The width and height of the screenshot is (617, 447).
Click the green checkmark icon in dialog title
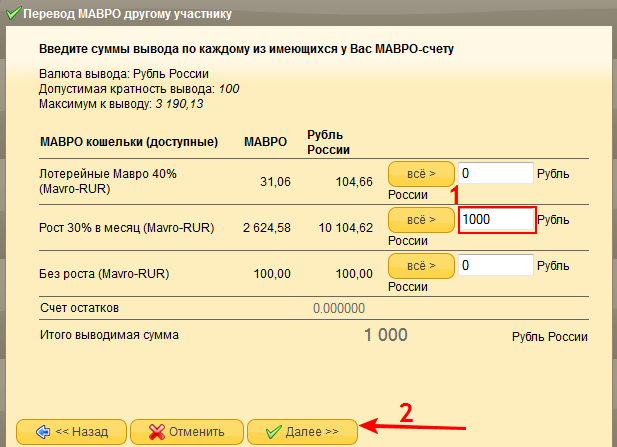tap(13, 13)
